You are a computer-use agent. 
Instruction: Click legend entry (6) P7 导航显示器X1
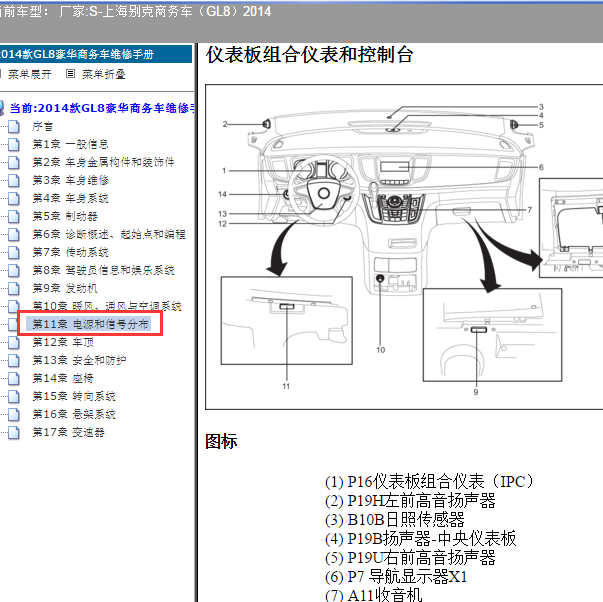(x=396, y=577)
